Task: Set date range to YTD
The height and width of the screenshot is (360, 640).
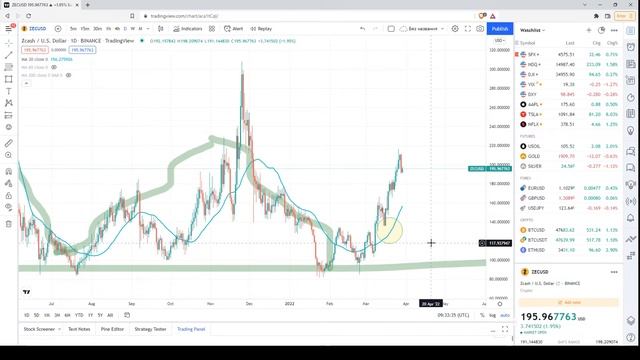Action: [79, 315]
